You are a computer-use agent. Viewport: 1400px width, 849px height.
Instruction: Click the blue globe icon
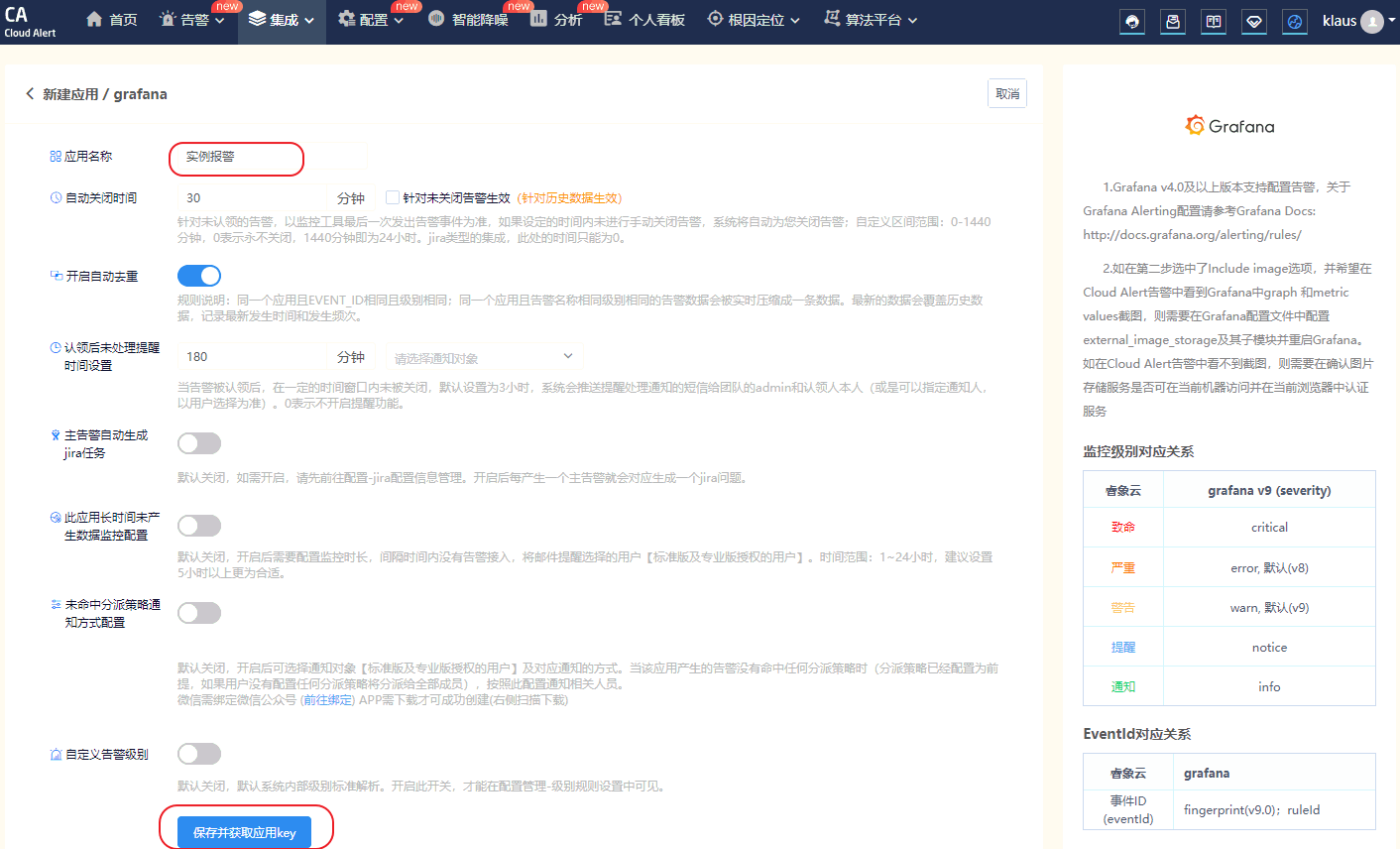pos(1295,22)
